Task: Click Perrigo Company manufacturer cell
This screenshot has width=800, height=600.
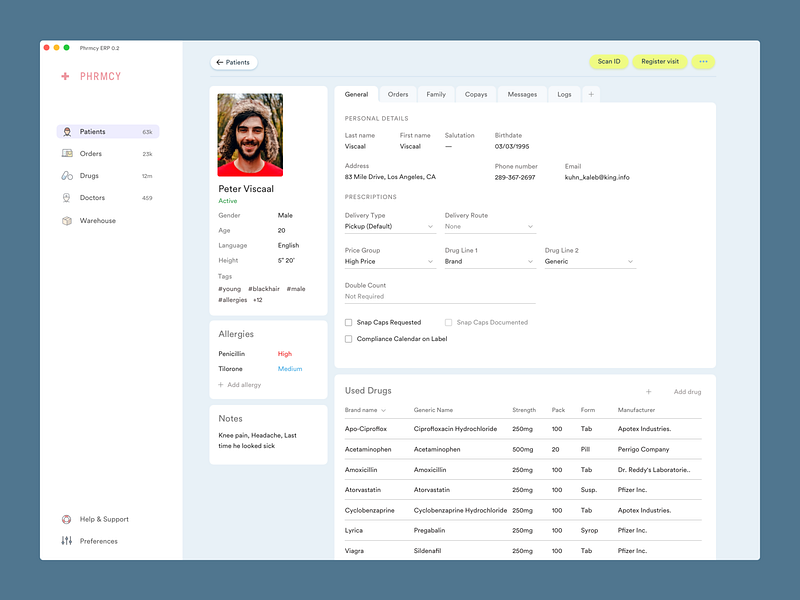Action: [x=643, y=449]
